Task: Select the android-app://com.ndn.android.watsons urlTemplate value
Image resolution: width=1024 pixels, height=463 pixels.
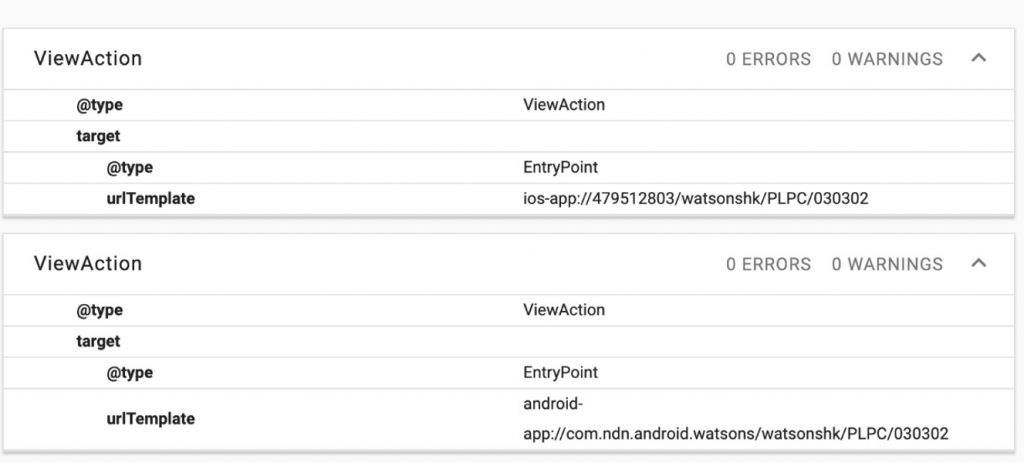Action: point(735,419)
